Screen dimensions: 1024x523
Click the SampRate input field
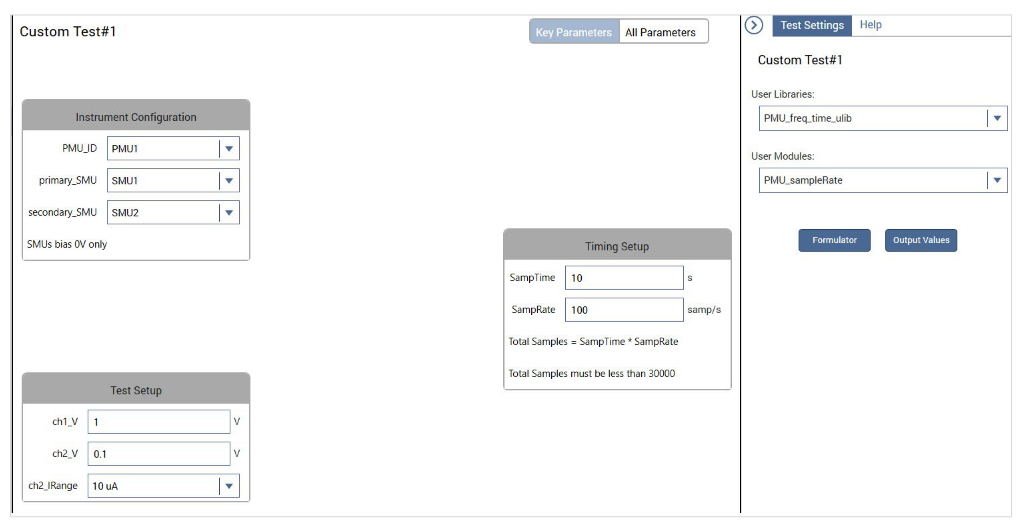click(624, 310)
